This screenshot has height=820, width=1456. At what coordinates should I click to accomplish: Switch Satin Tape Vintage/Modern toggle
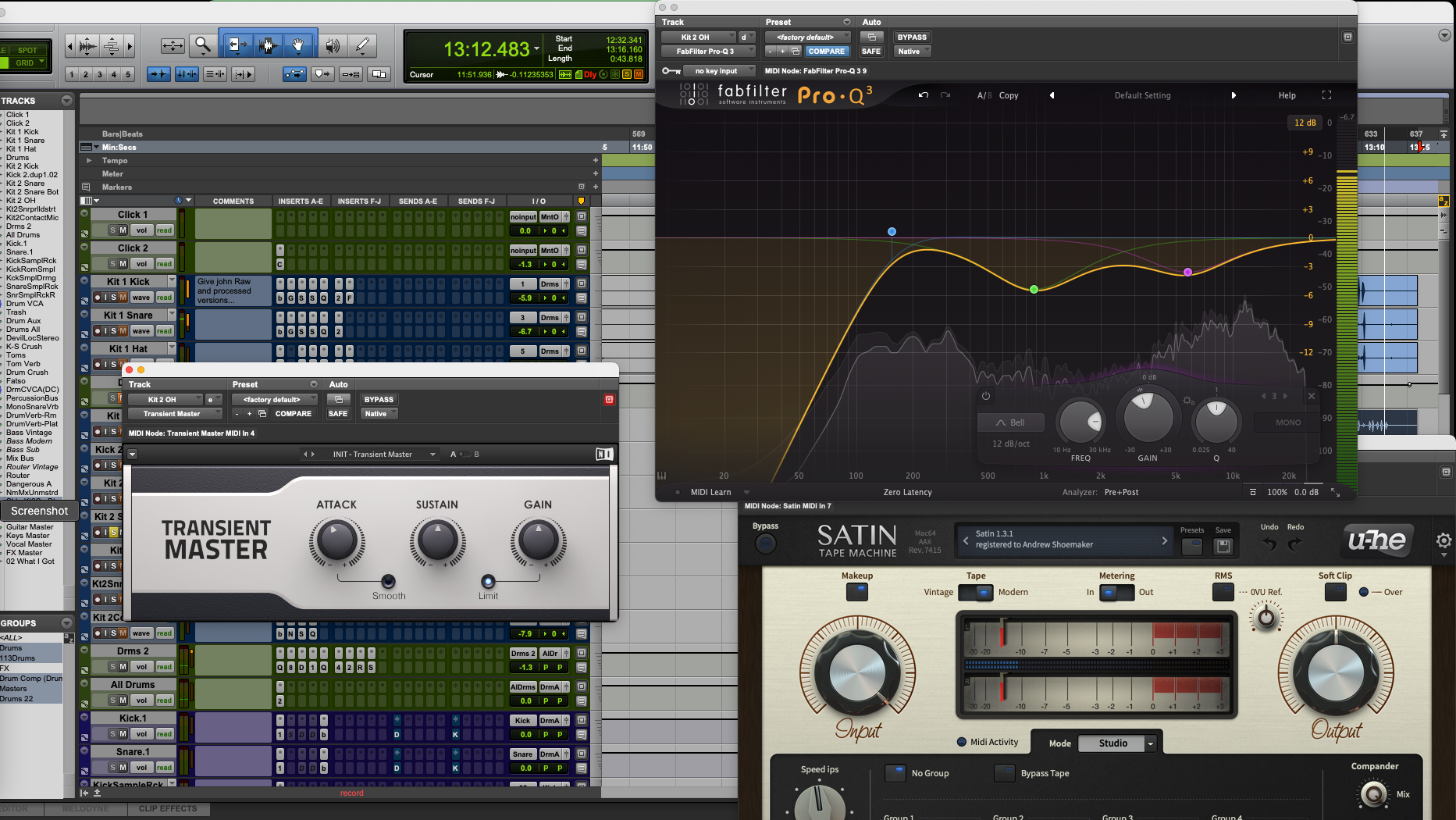click(x=975, y=593)
